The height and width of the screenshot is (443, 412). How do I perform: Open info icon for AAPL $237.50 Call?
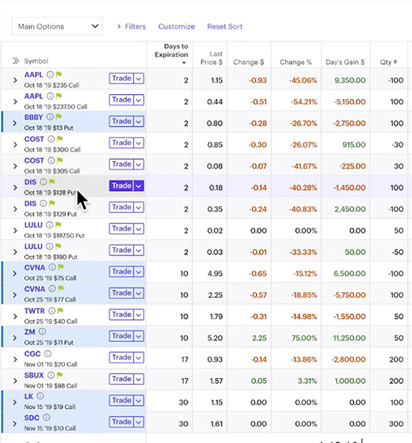[x=50, y=96]
